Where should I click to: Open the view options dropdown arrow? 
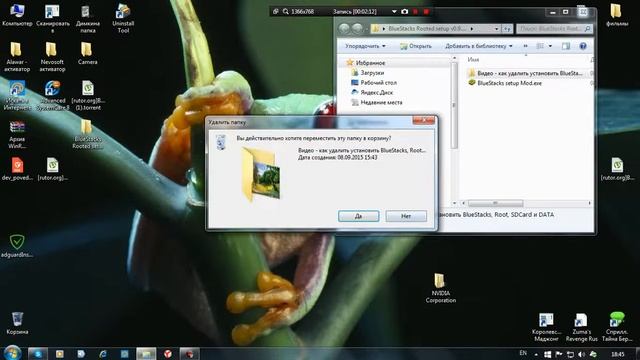click(550, 46)
